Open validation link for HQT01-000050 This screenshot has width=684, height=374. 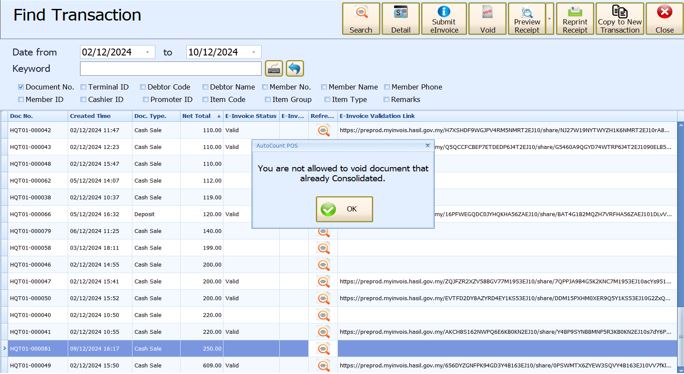click(505, 298)
